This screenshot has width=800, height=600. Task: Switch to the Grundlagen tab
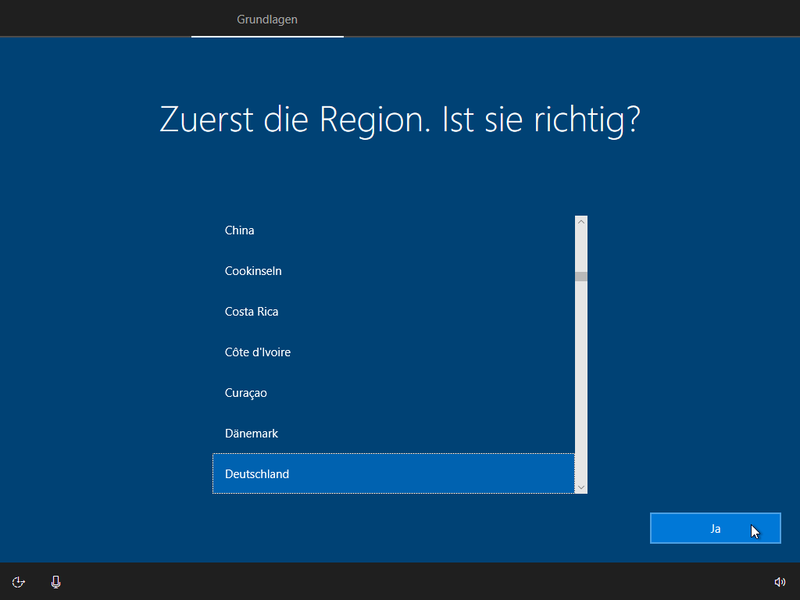pos(266,18)
